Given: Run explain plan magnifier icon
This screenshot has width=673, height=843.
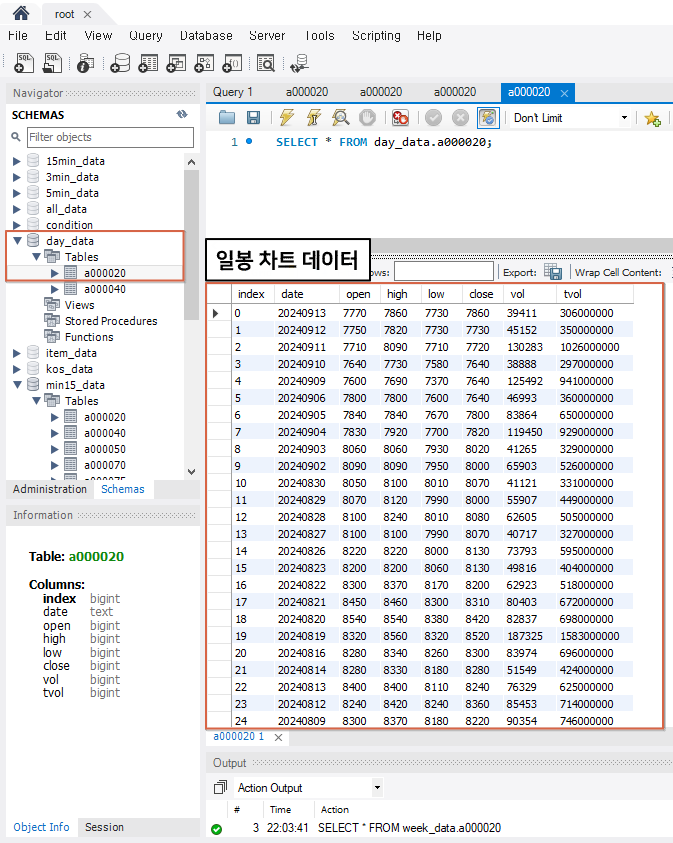Looking at the screenshot, I should coord(340,117).
